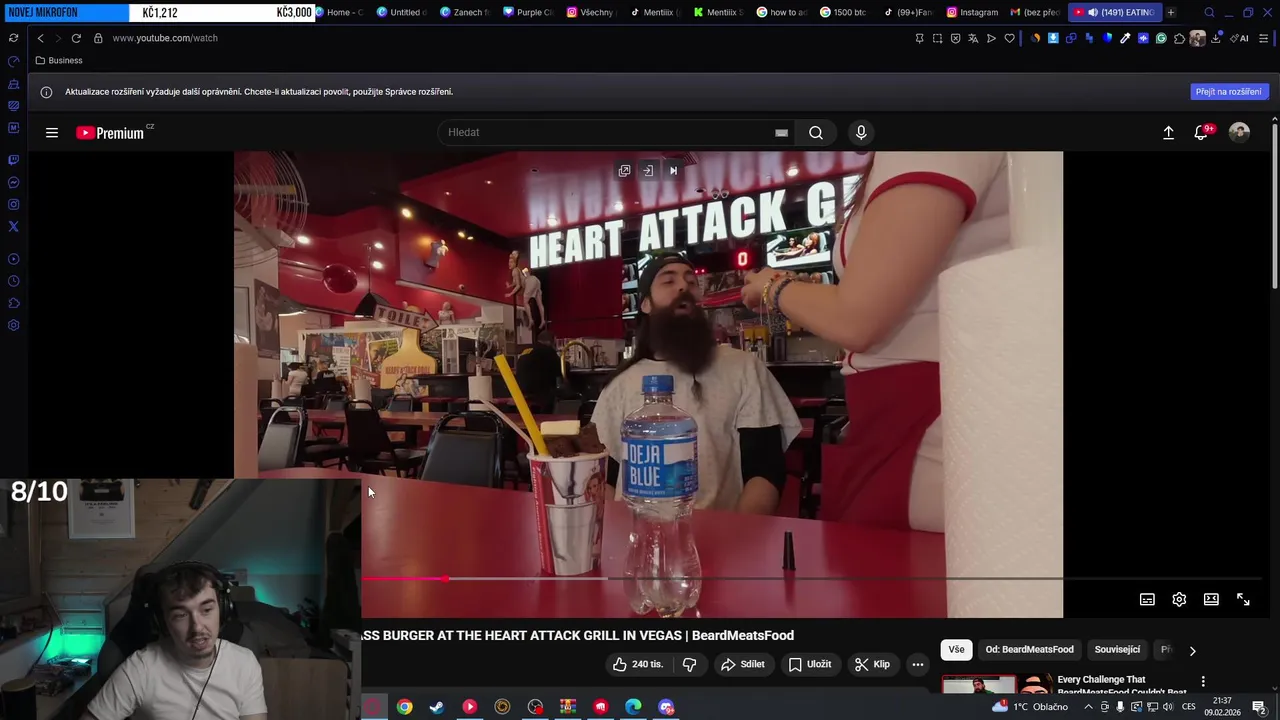Click the www.youtube.com/watch address bar

[165, 38]
